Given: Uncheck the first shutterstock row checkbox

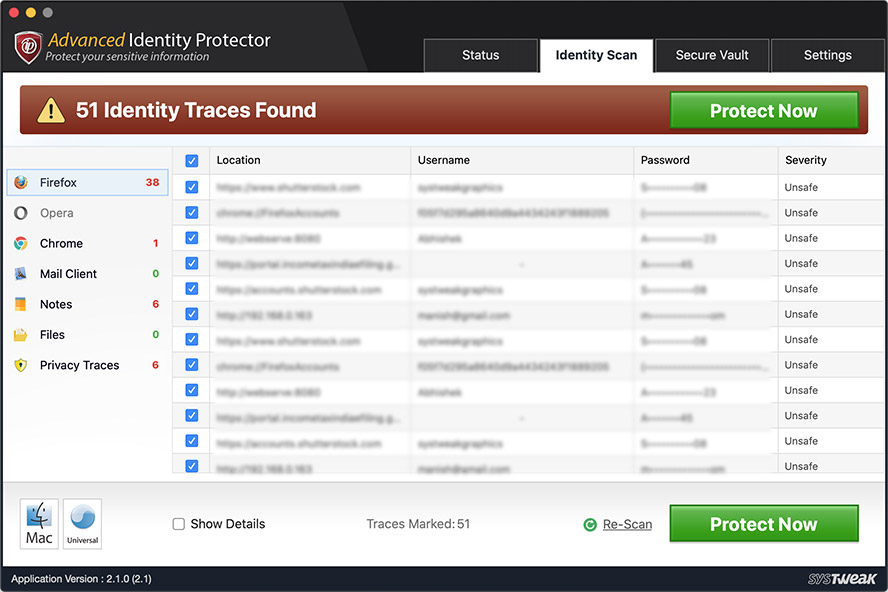Looking at the screenshot, I should pos(192,187).
